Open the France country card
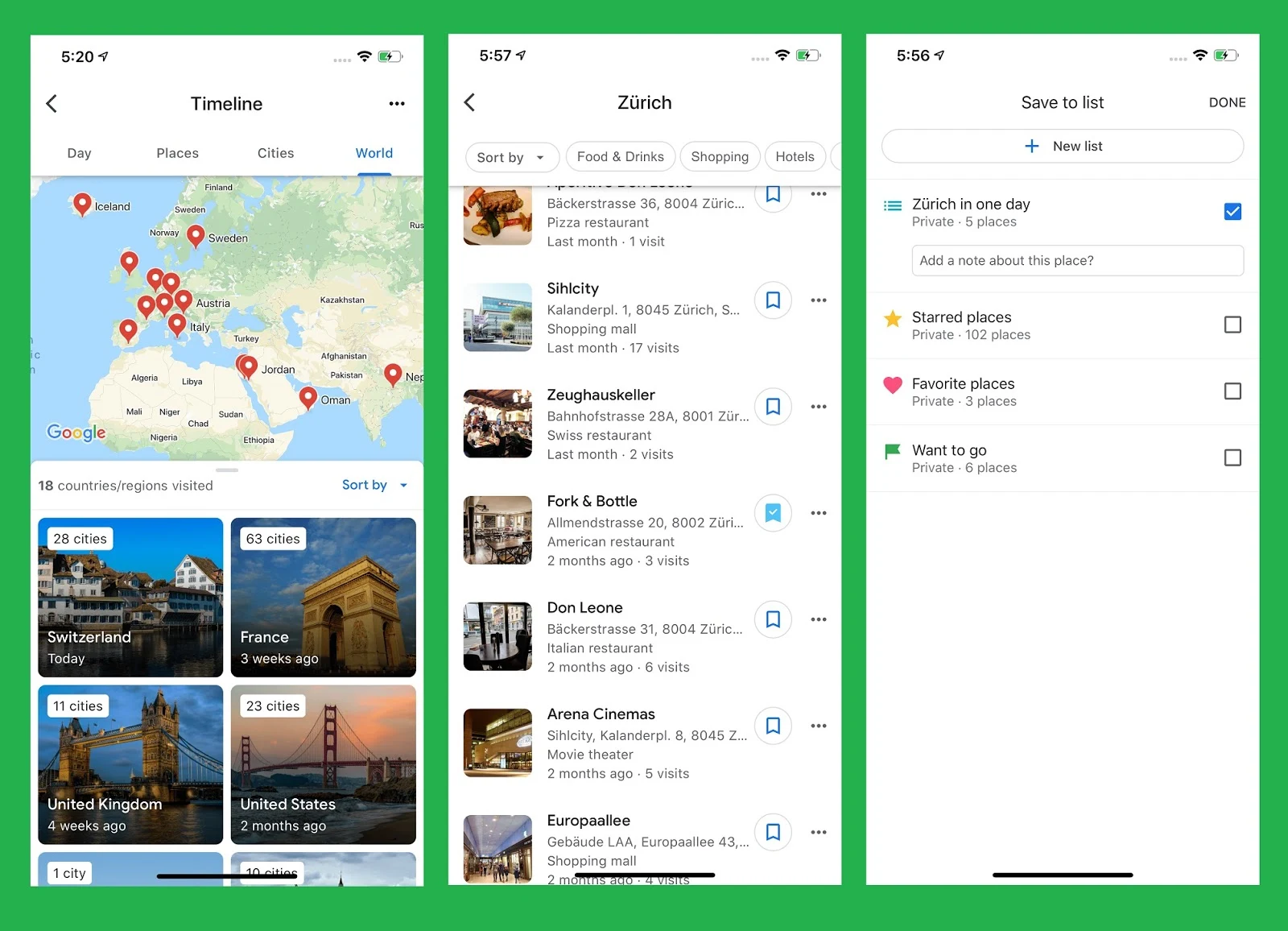Screen dimensions: 1288x931 pos(323,597)
